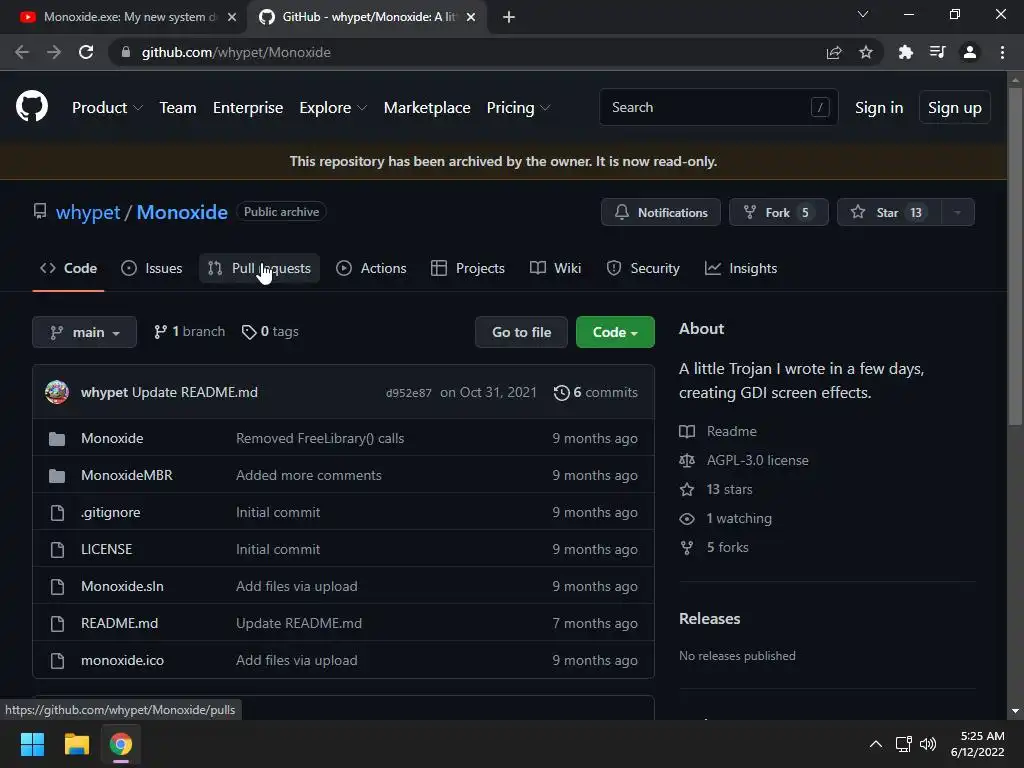This screenshot has width=1024, height=768.
Task: View the 0 tags link
Action: pyautogui.click(x=270, y=332)
